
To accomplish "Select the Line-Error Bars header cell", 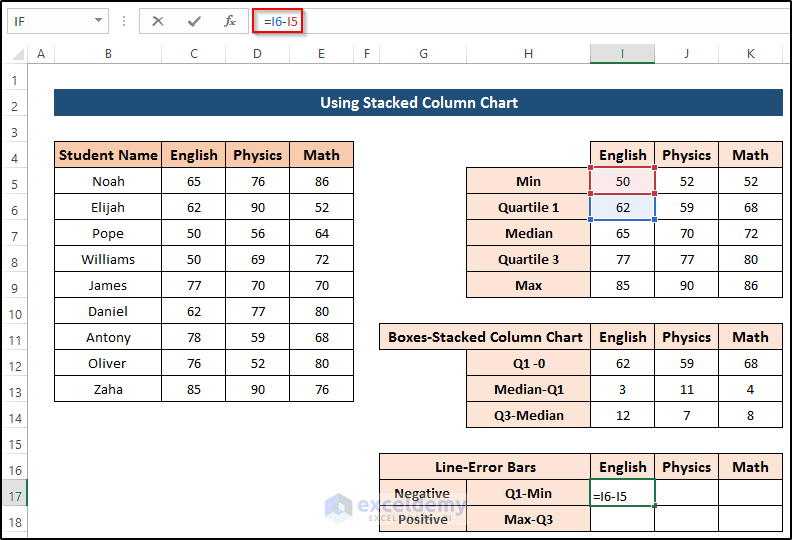I will pos(485,467).
